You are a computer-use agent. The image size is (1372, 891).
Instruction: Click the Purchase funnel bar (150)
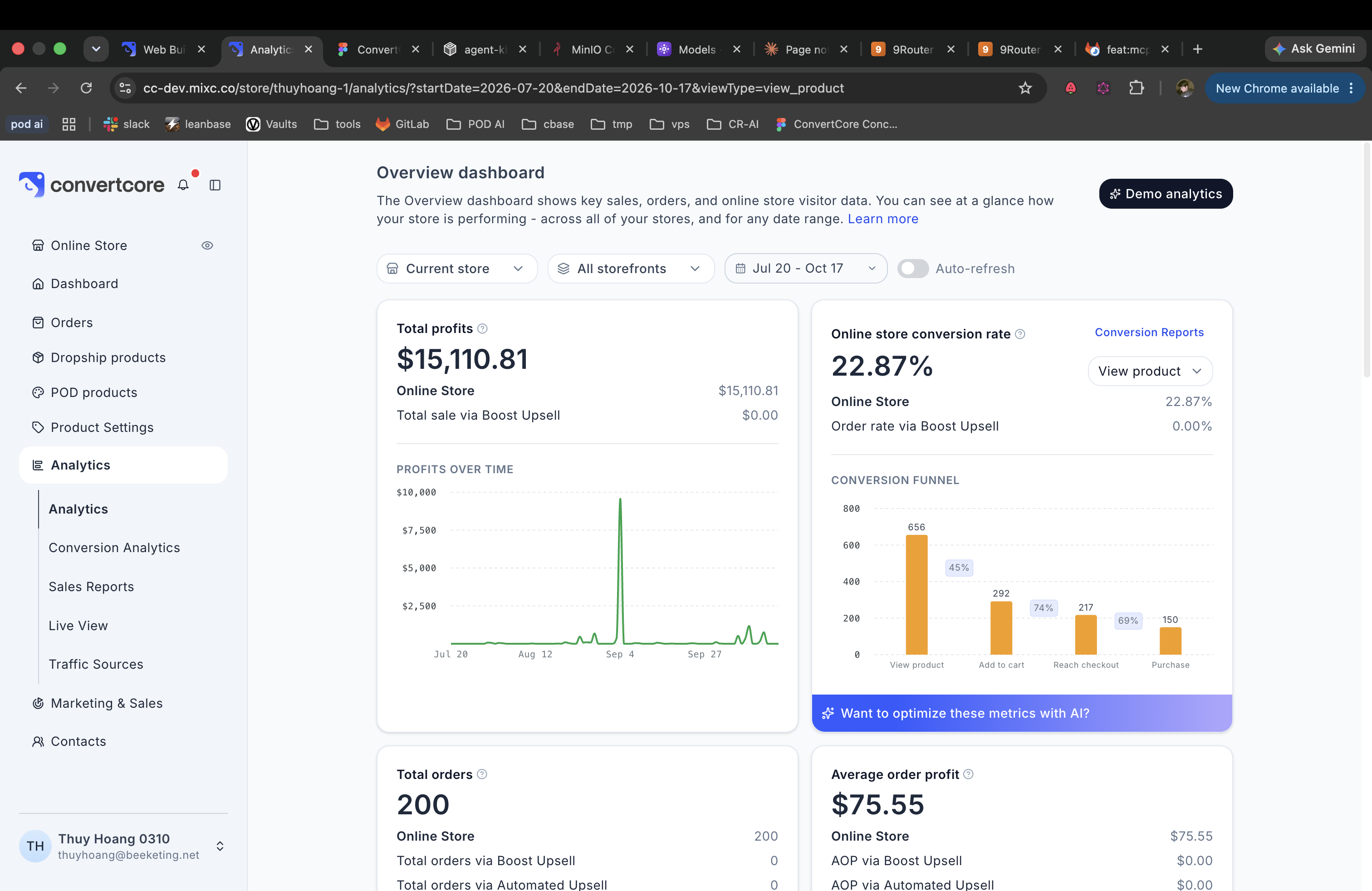(x=1170, y=641)
